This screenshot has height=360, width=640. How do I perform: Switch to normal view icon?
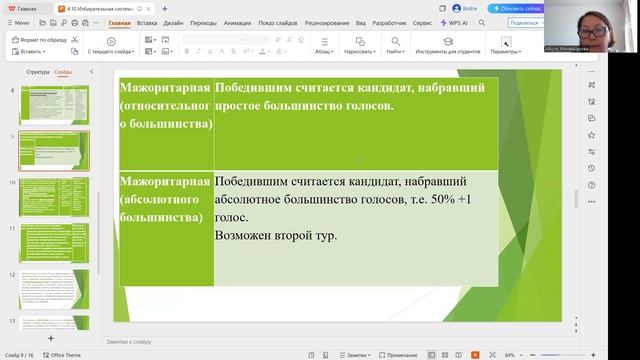coord(431,355)
